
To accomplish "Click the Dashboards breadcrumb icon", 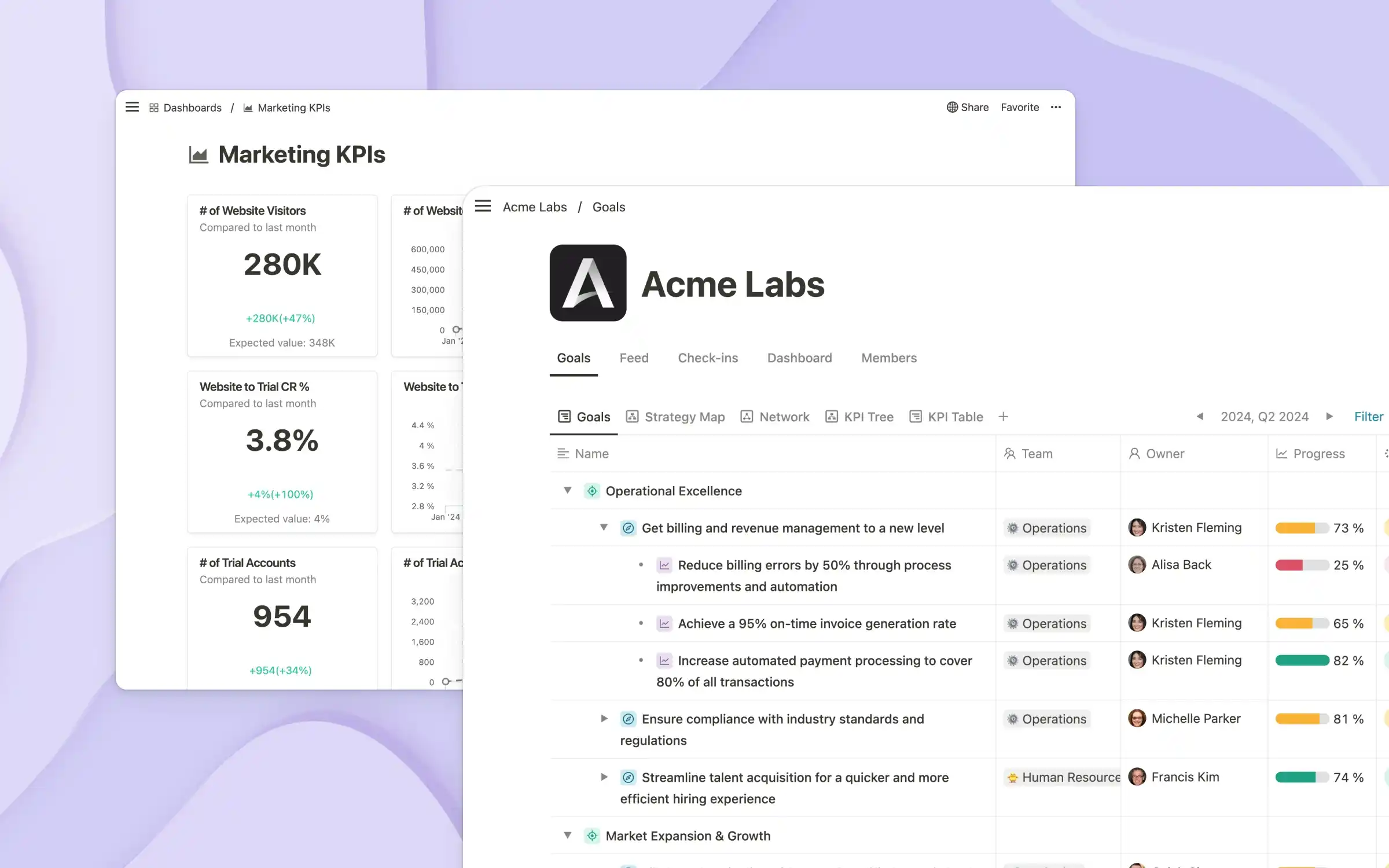I will (x=154, y=107).
